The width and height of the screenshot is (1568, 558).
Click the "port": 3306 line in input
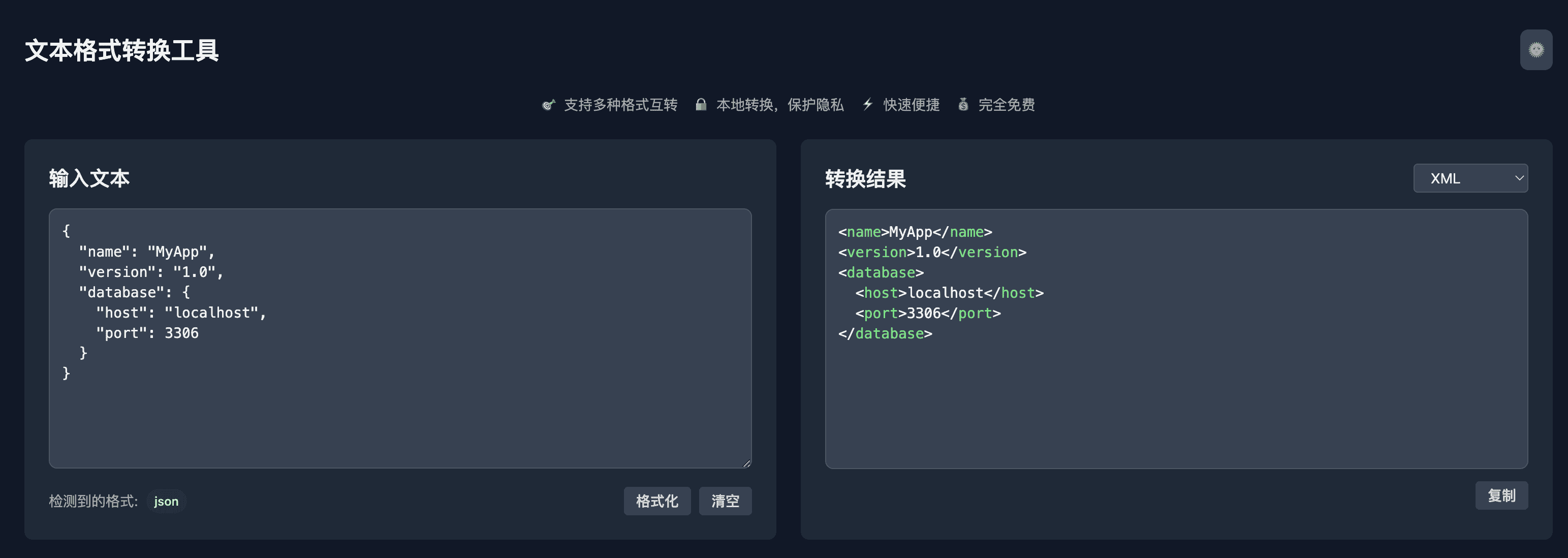coord(147,333)
